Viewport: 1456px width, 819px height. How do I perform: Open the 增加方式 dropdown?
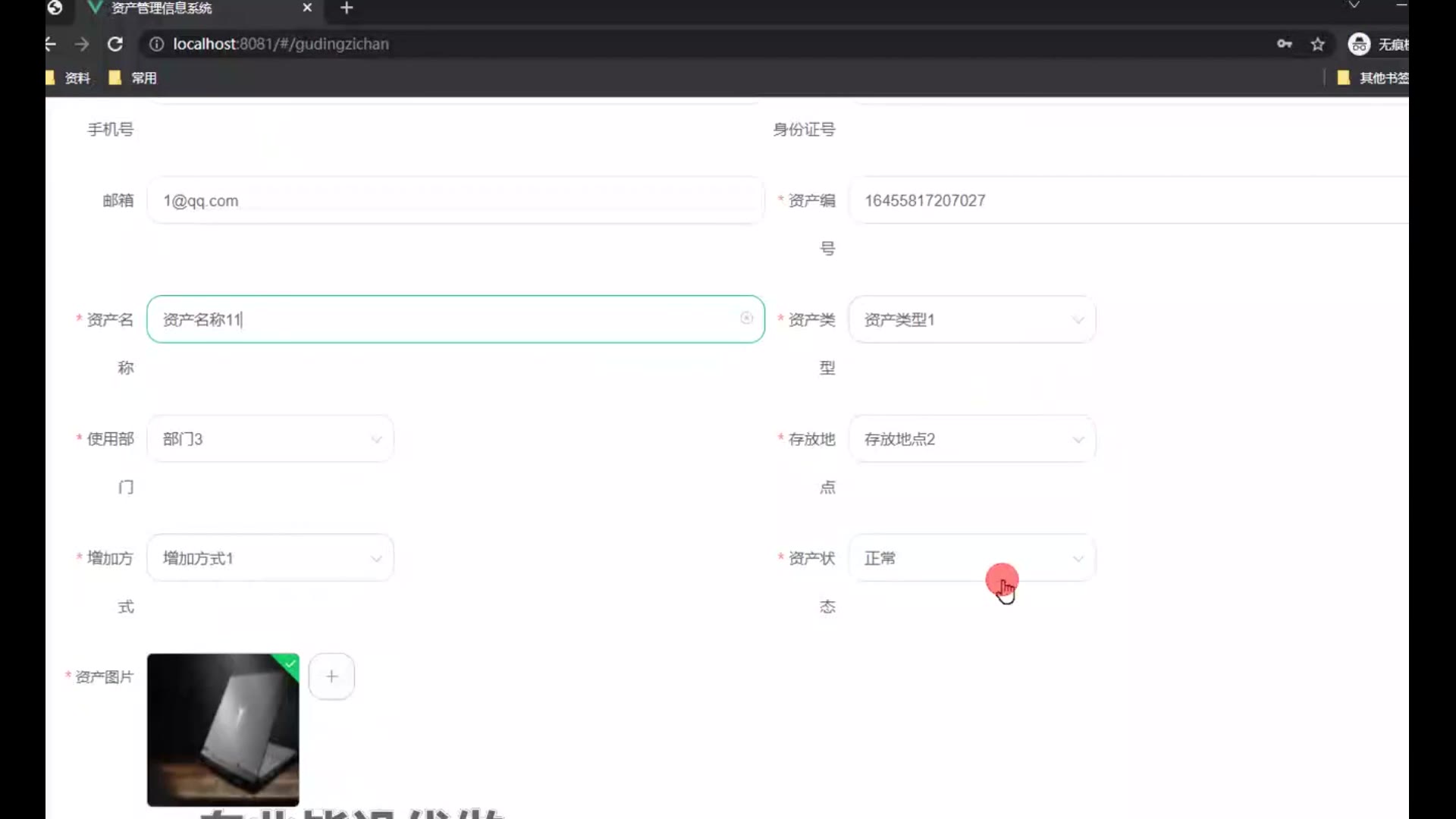pos(270,558)
